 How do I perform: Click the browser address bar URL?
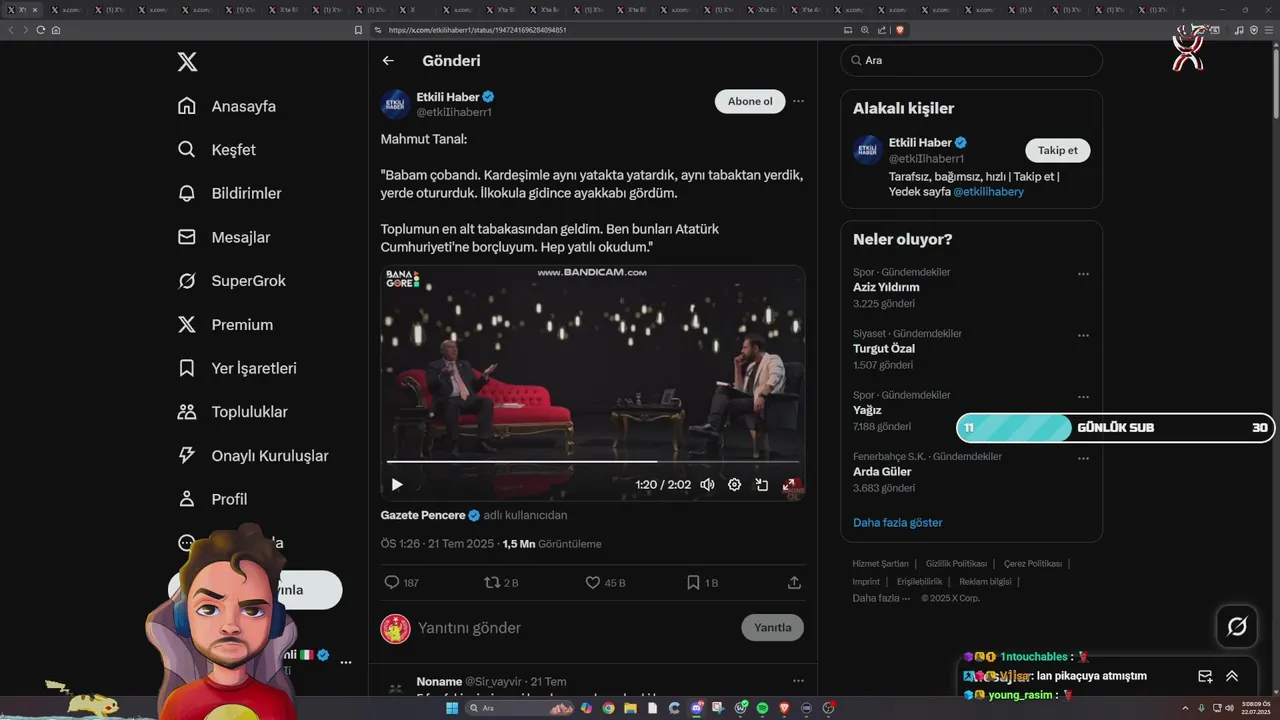(x=477, y=30)
